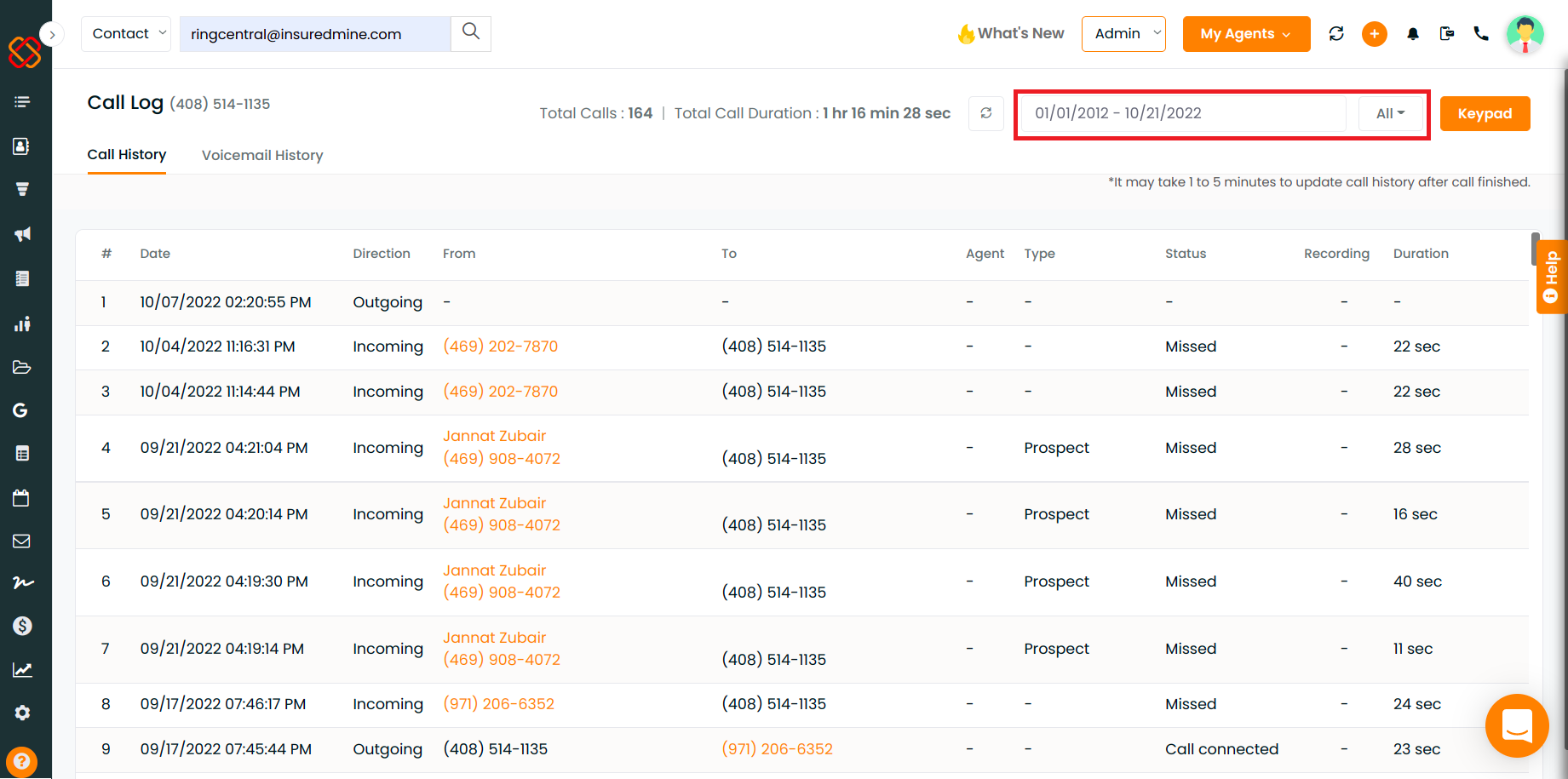Open the Jannat Zubair contact link in row 4
The height and width of the screenshot is (779, 1568).
494,436
